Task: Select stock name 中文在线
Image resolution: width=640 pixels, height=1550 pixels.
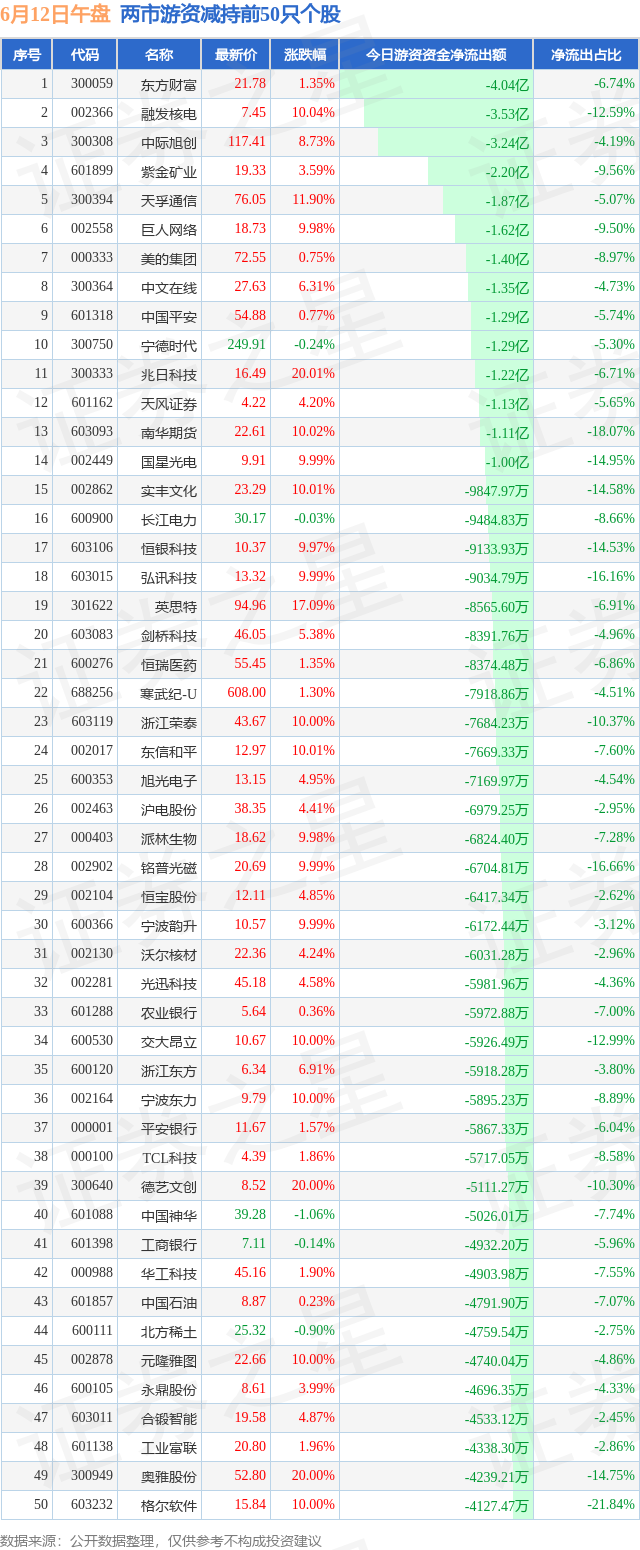Action: tap(169, 288)
